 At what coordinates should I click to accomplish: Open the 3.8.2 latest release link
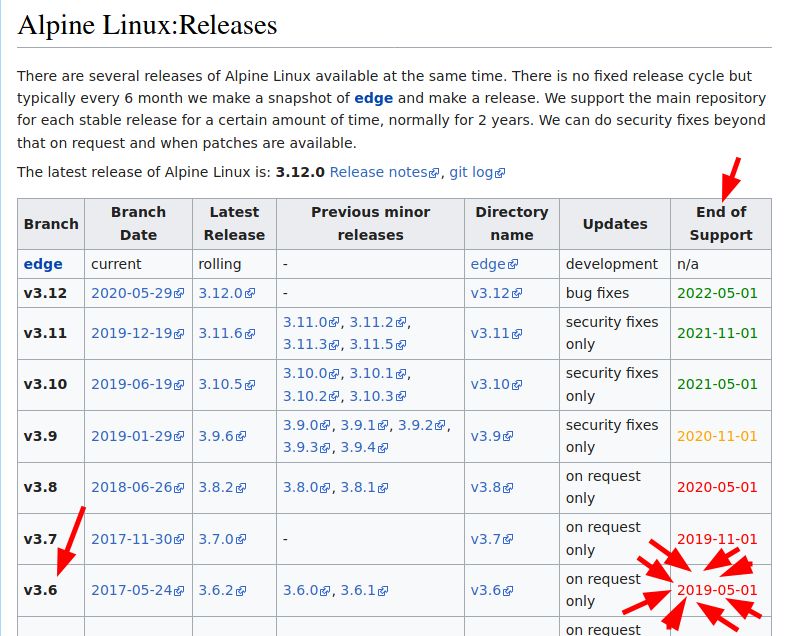[222, 487]
